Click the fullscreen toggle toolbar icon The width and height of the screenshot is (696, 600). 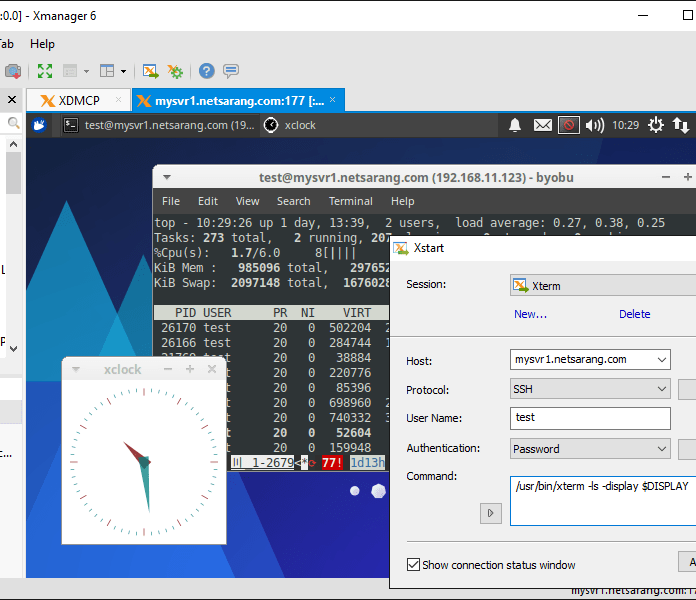coord(45,71)
